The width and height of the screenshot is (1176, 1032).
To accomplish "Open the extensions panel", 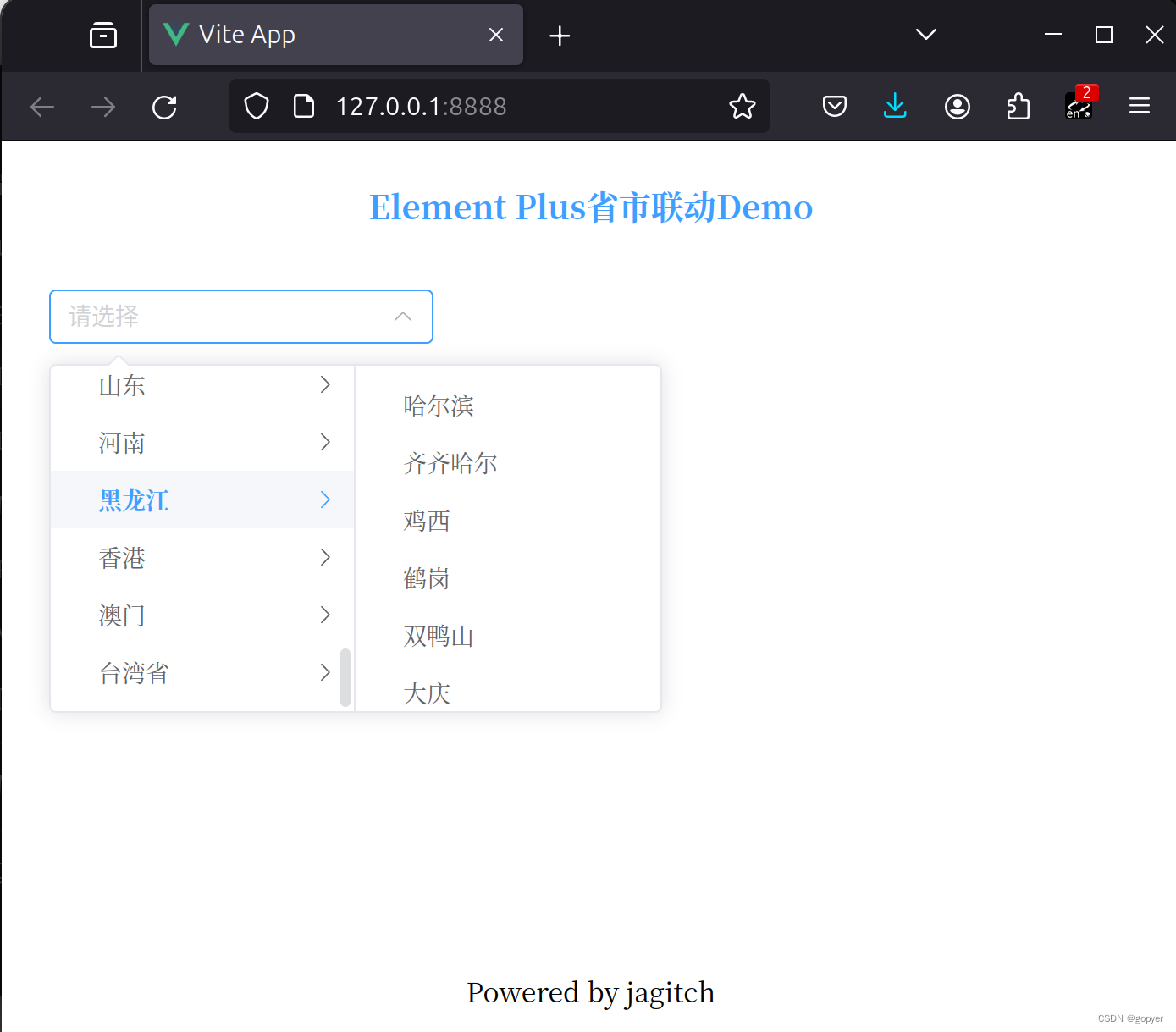I will pos(1018,107).
